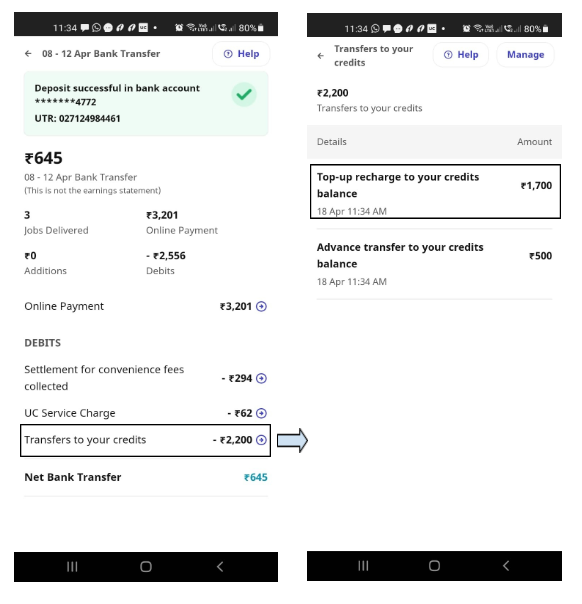Screen dimensions: 582x604
Task: Tap home button on left phone
Action: click(x=146, y=567)
